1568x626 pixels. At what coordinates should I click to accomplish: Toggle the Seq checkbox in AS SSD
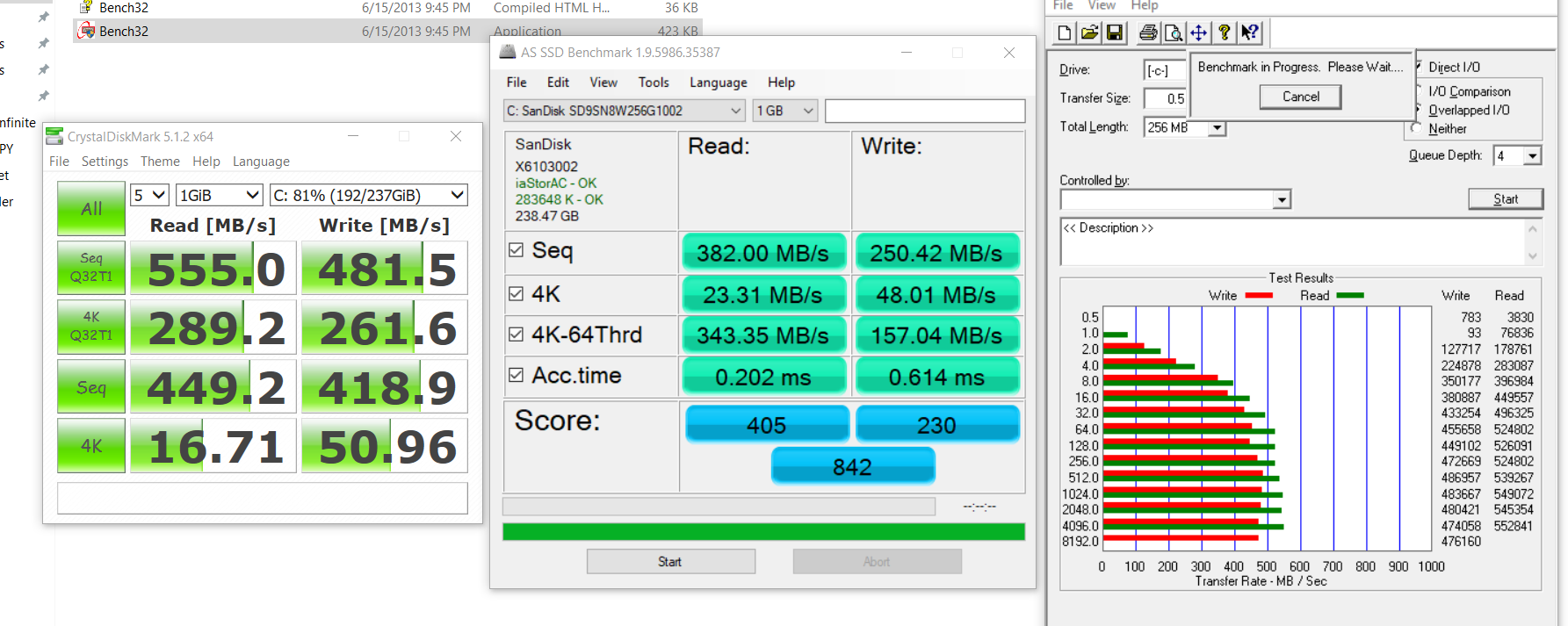517,250
